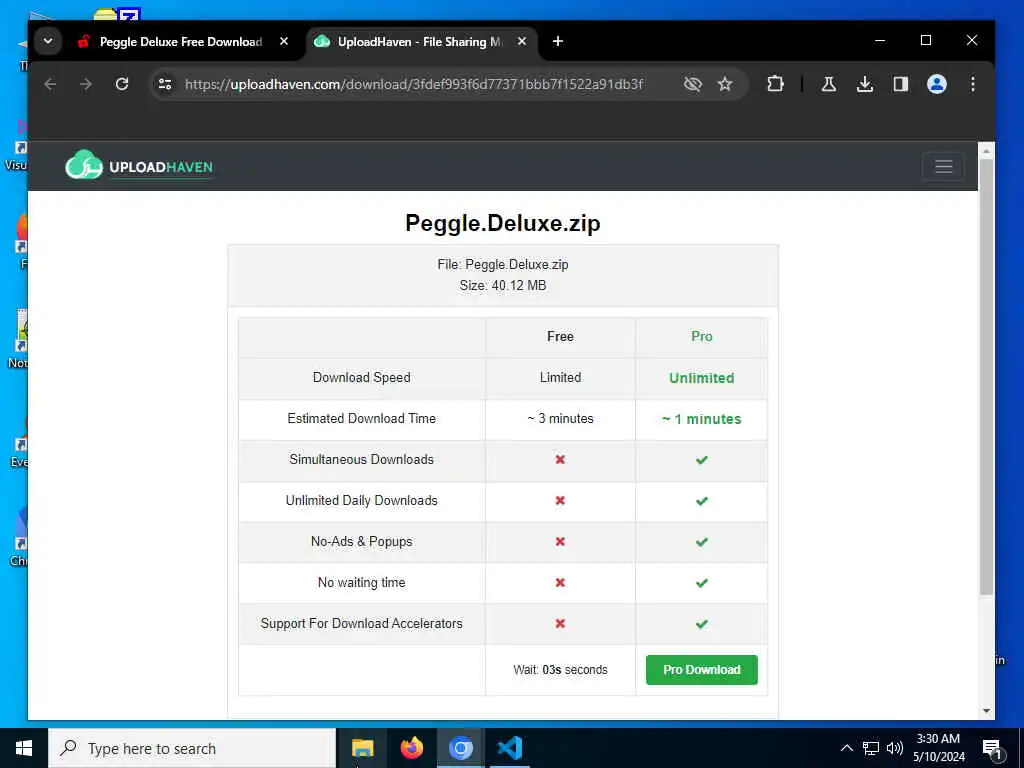Click the Peggle.Deluxe.zip page heading

pos(503,223)
